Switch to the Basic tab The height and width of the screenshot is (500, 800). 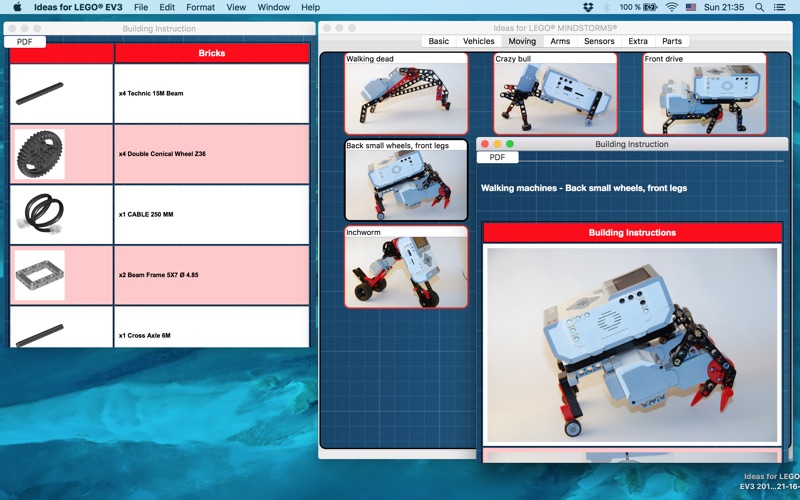439,41
